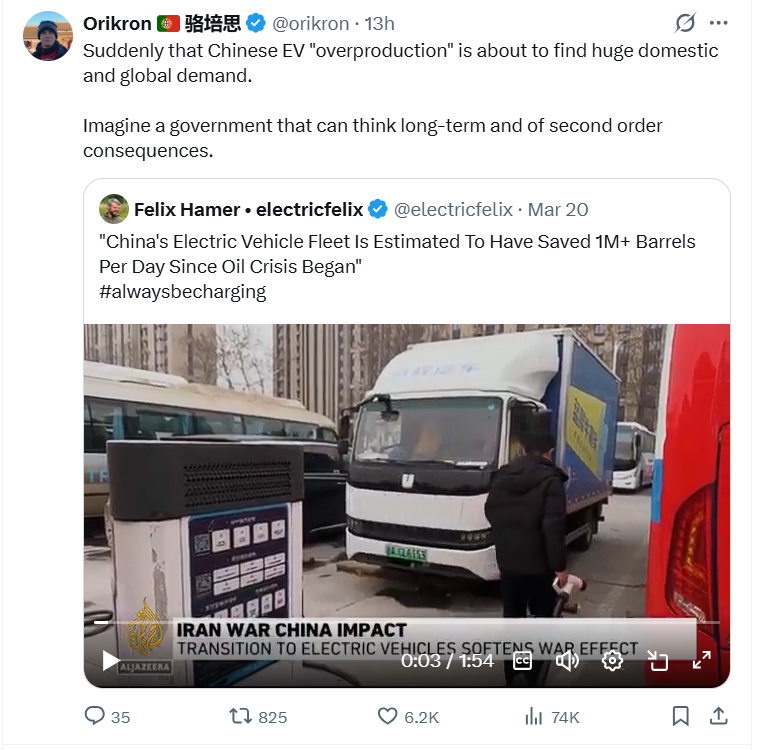The height and width of the screenshot is (750, 761).
Task: Repost this post via retweet icon
Action: pyautogui.click(x=241, y=716)
